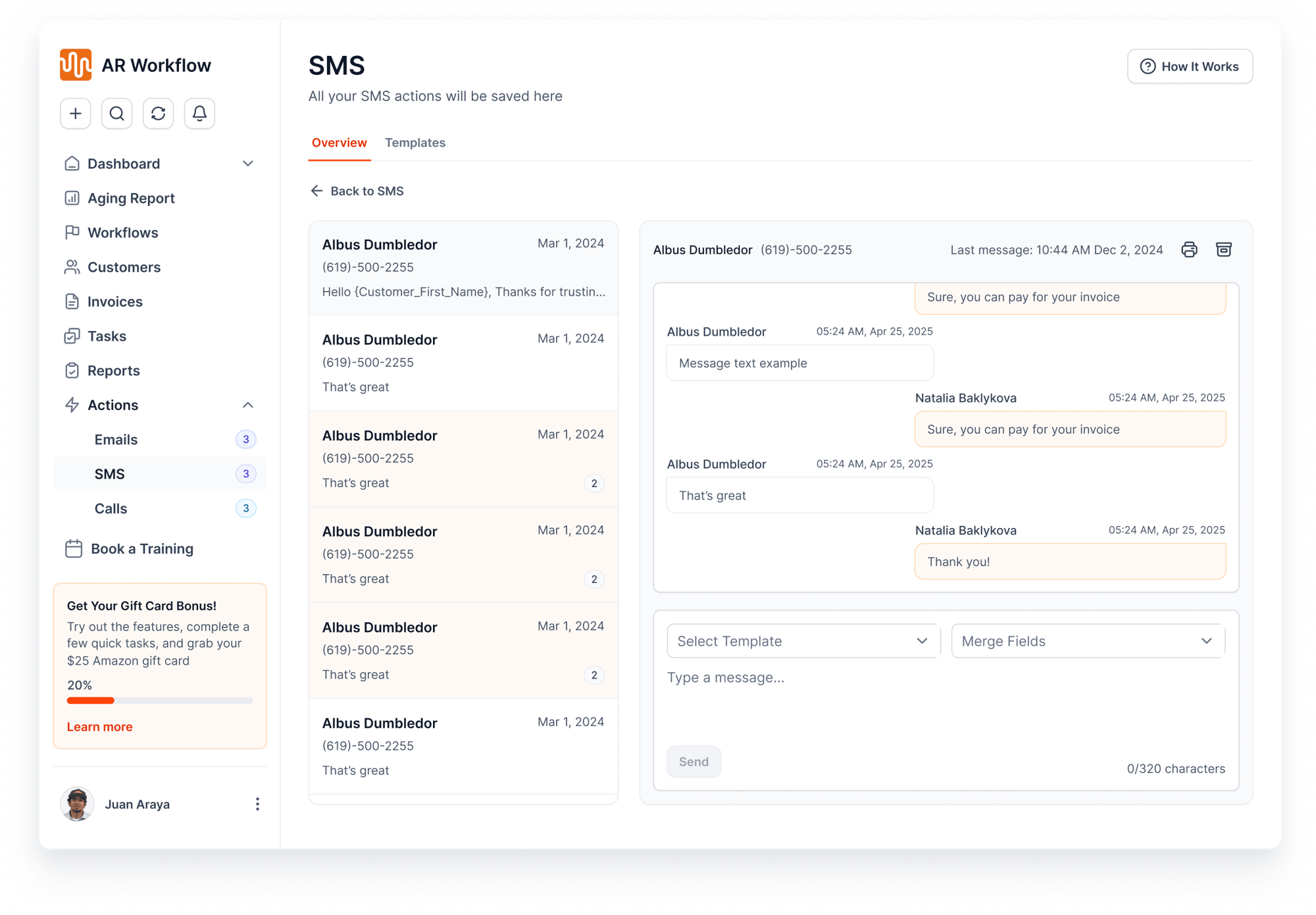Click the Reports clipboard icon
This screenshot has height=915, width=1316.
[72, 371]
